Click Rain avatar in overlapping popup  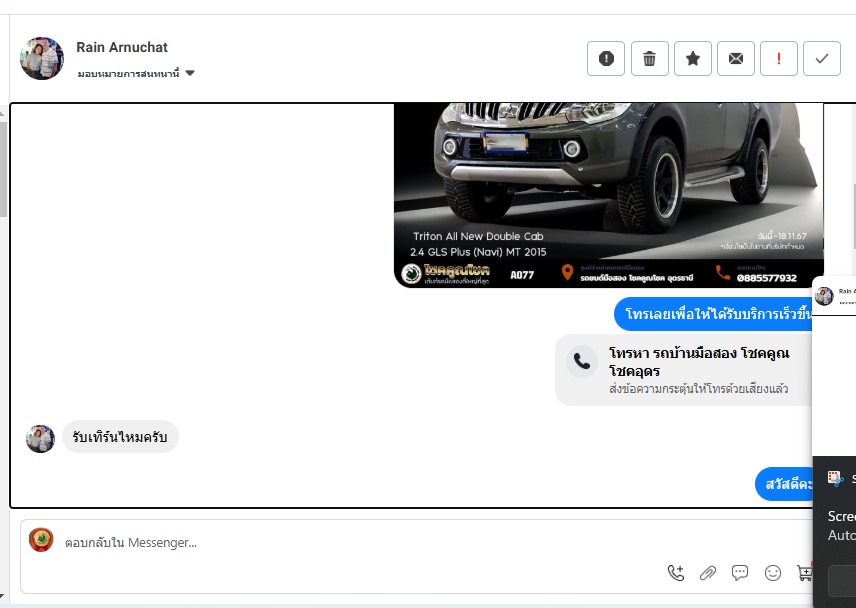[x=824, y=296]
